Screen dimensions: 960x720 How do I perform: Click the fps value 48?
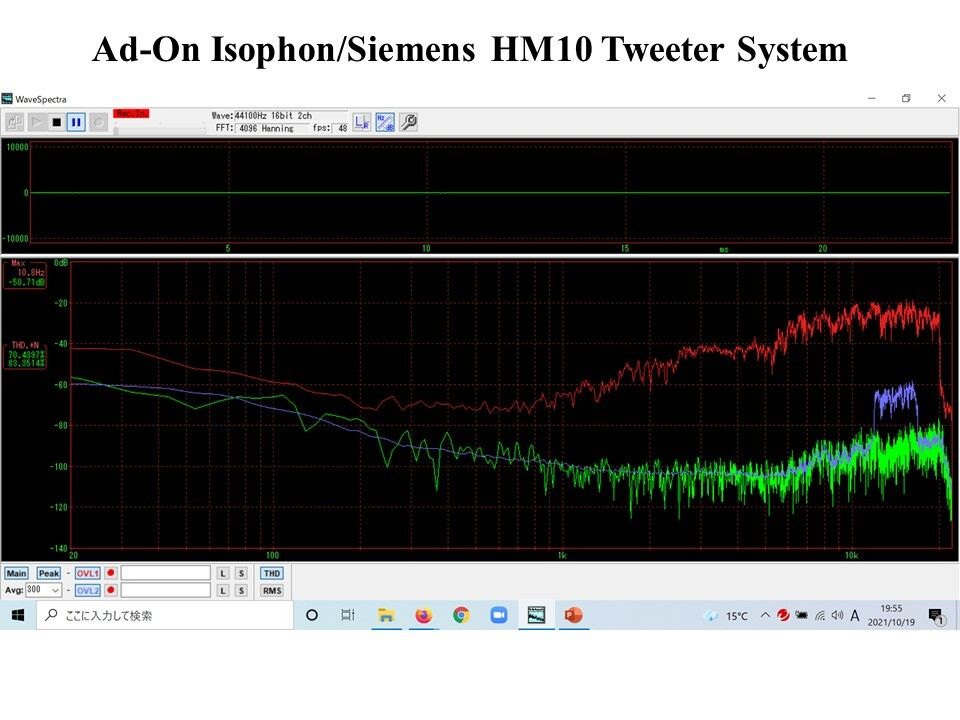(x=342, y=128)
